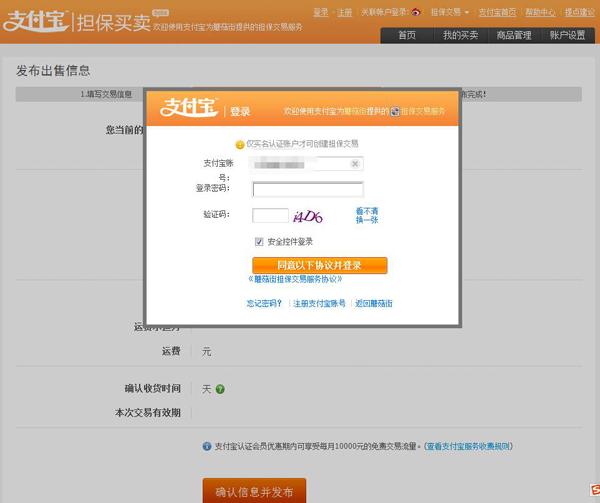Expand the 担保交易 dropdown in header
Image resolution: width=600 pixels, height=503 pixels.
[x=450, y=12]
